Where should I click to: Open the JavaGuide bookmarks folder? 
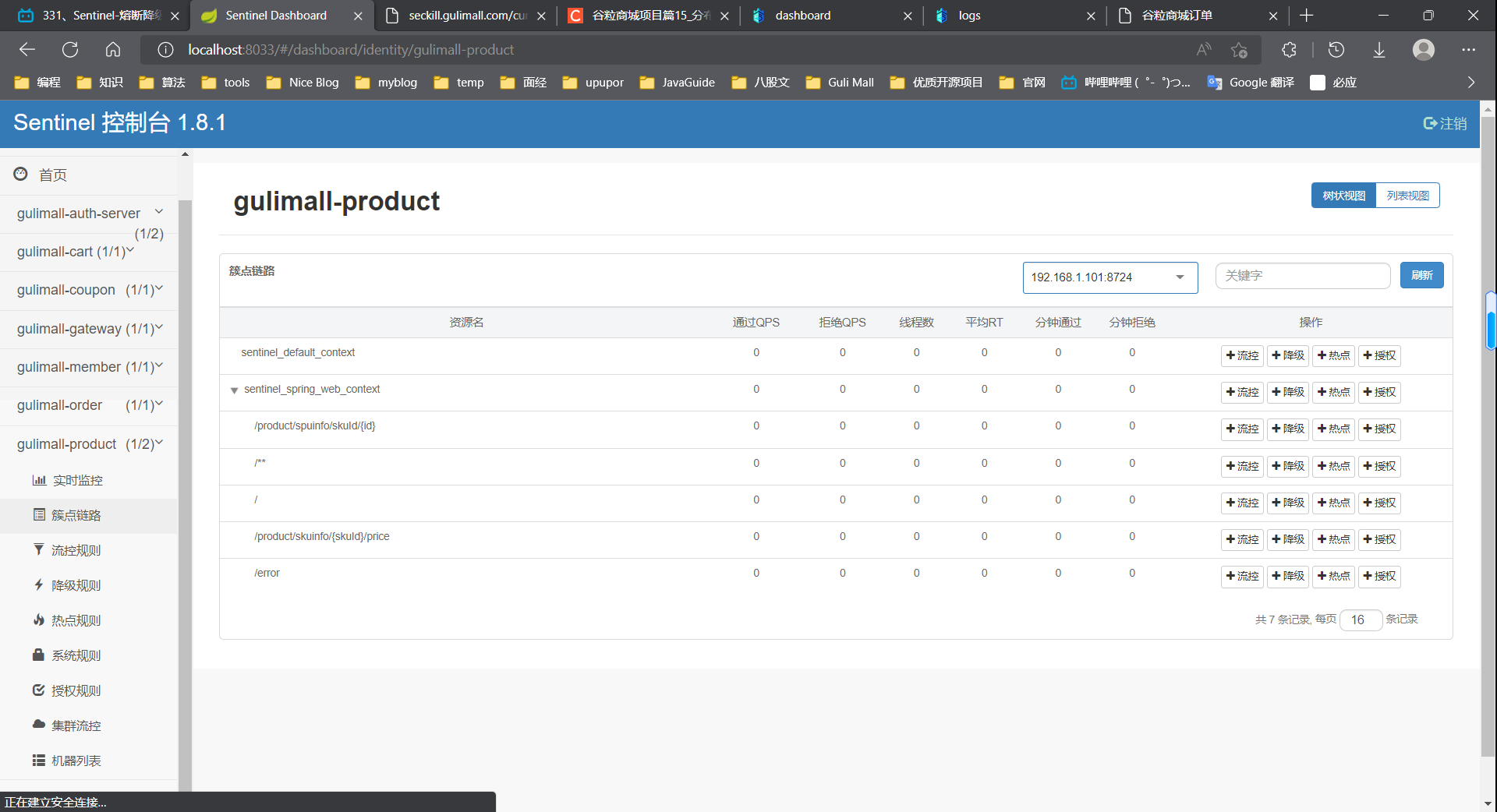677,83
